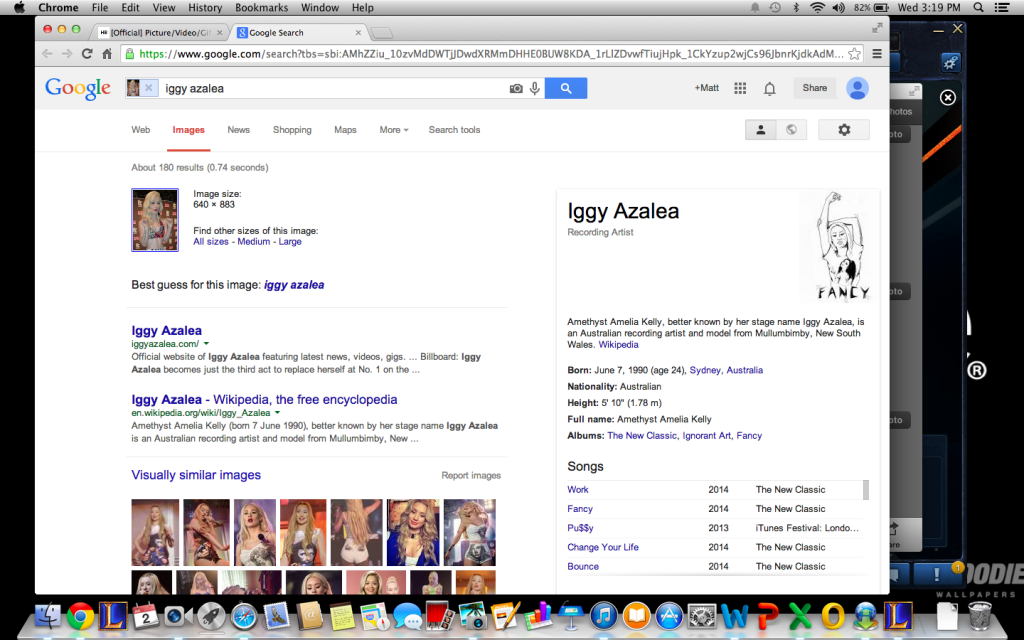Click the Share button
This screenshot has height=640, width=1024.
pyautogui.click(x=814, y=88)
